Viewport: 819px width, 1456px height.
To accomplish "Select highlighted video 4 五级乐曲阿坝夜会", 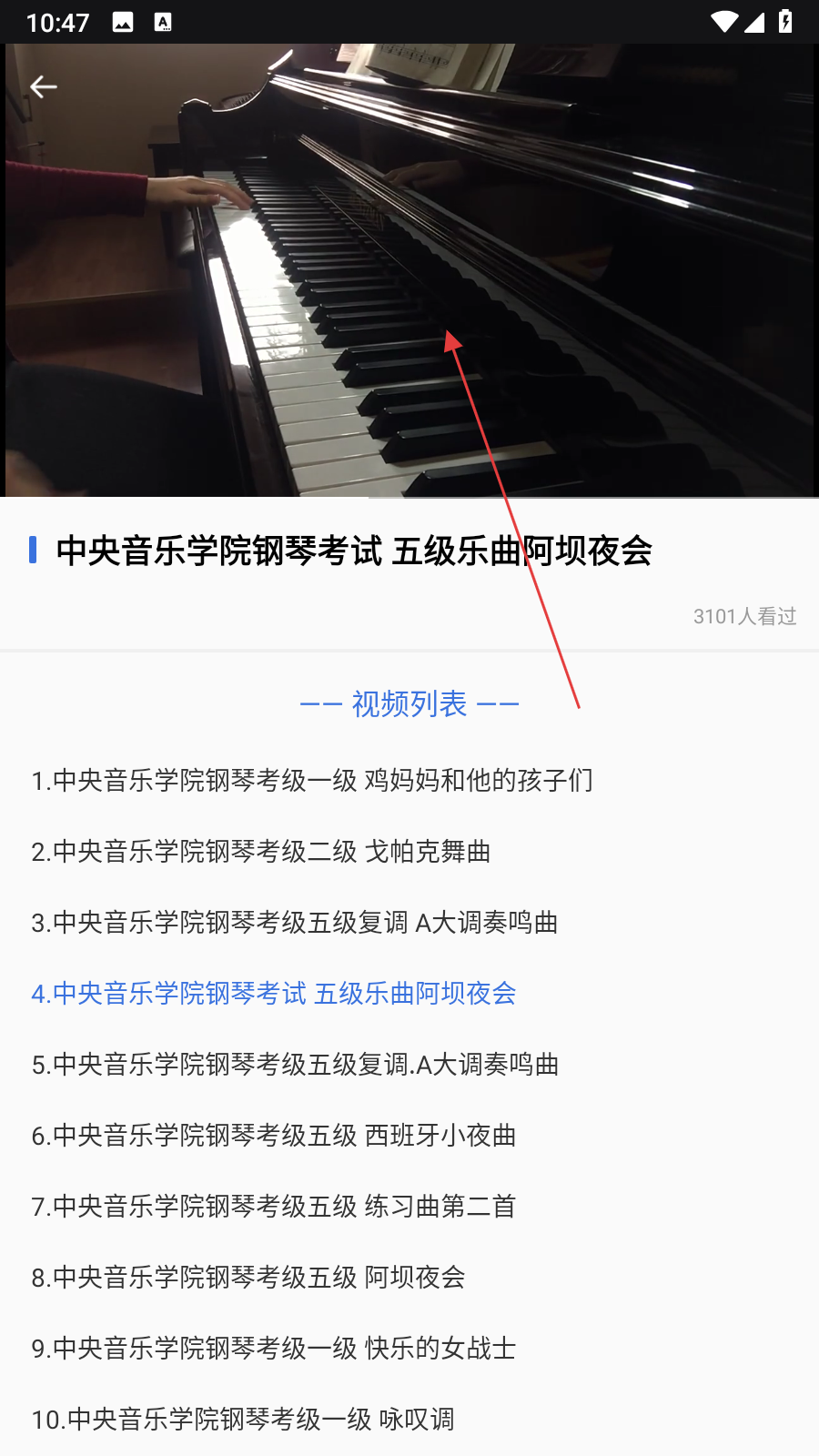I will pos(274,993).
